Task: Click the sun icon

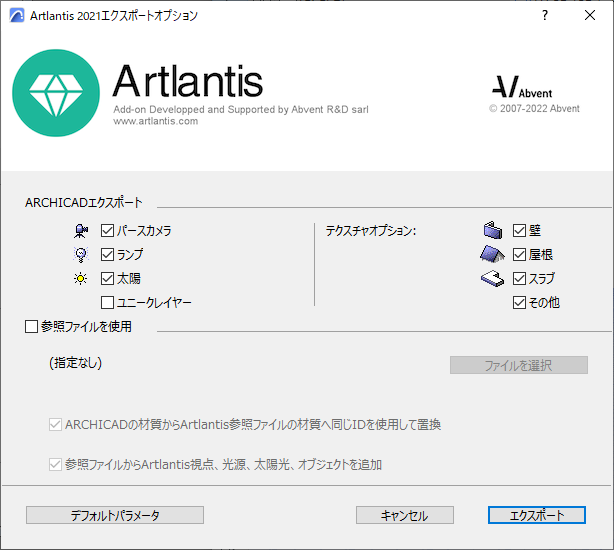Action: point(81,279)
